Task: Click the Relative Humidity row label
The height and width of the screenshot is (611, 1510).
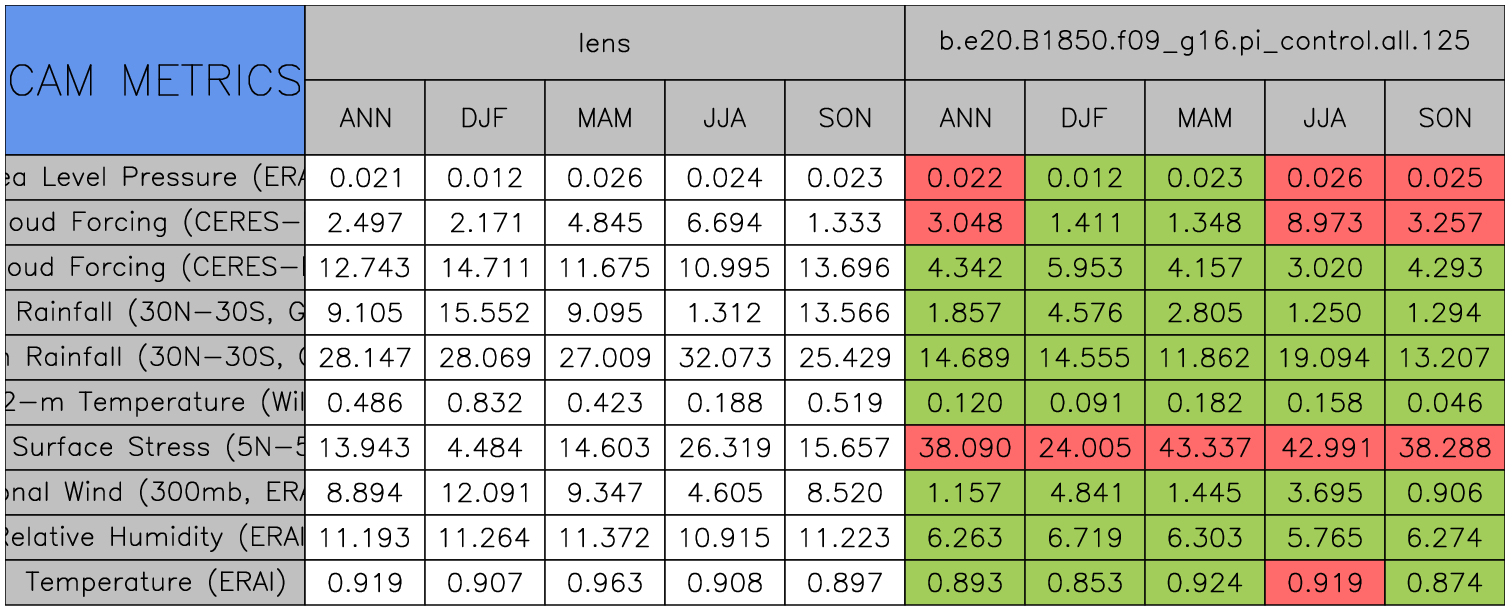Action: [x=154, y=537]
